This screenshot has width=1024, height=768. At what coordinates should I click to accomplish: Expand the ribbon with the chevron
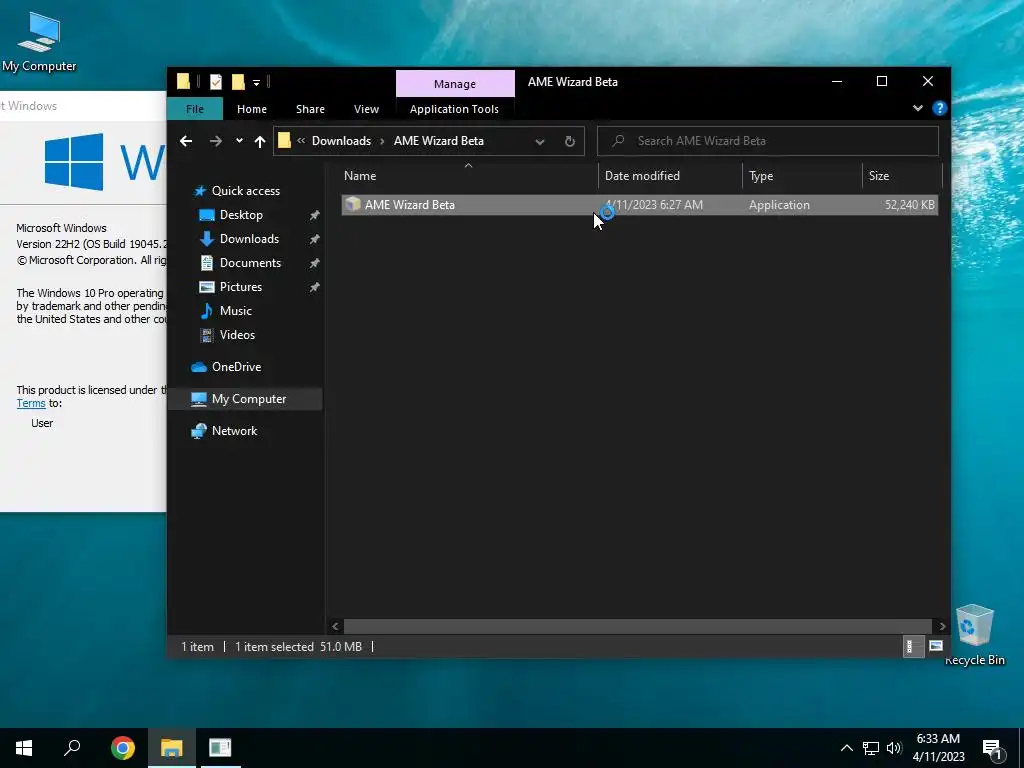918,108
